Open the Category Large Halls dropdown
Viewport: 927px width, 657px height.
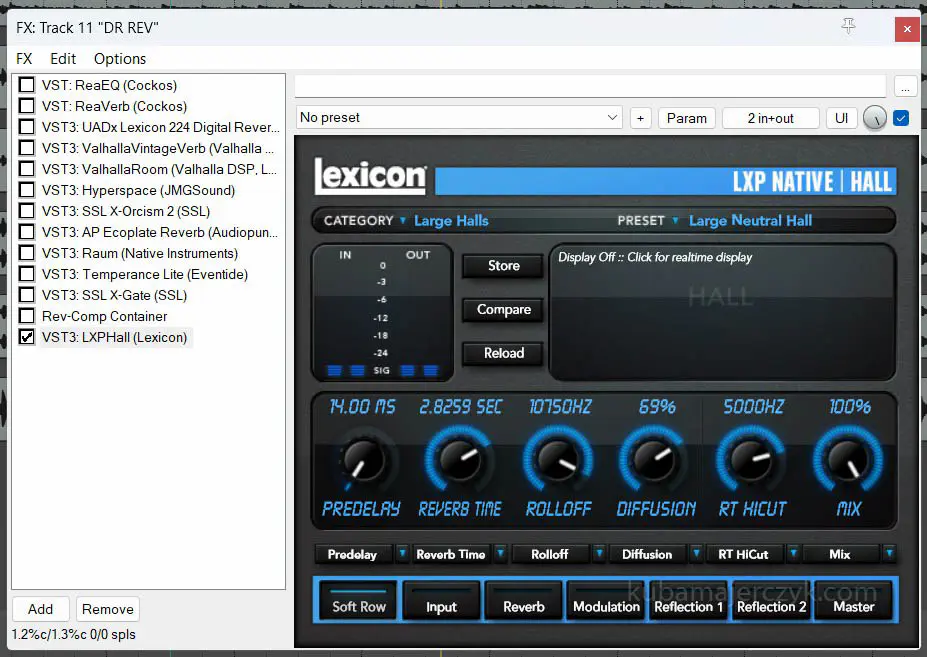(x=450, y=220)
